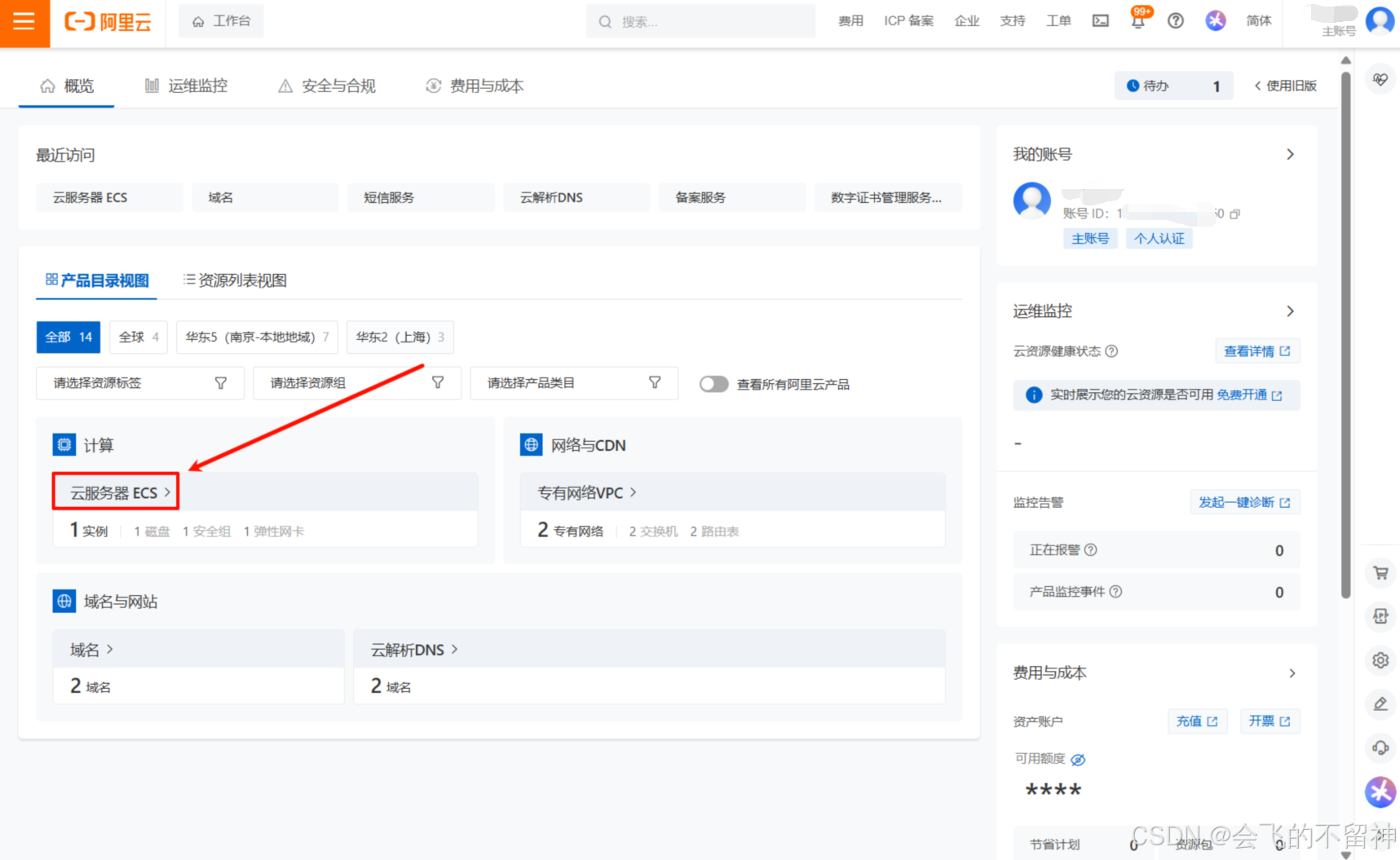Open the help question mark icon
Viewport: 1400px width, 860px height.
(1176, 21)
